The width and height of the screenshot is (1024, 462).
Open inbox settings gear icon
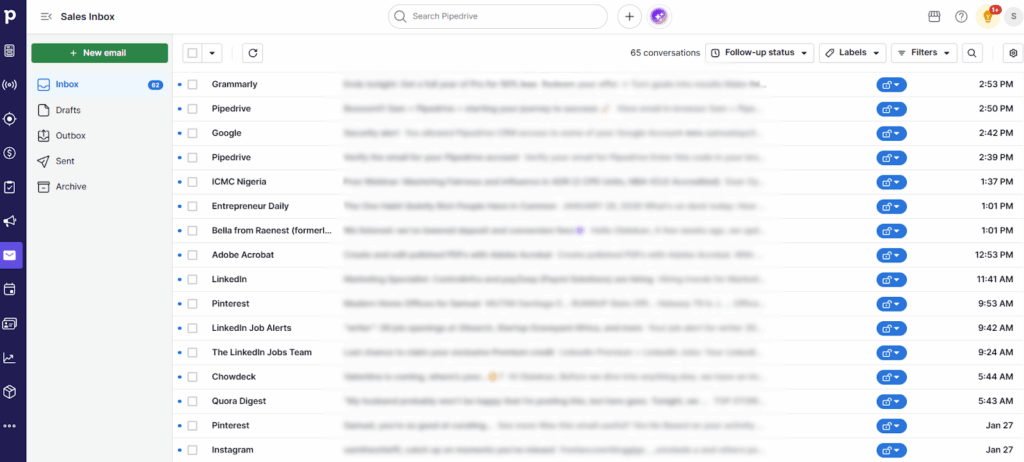(1014, 53)
